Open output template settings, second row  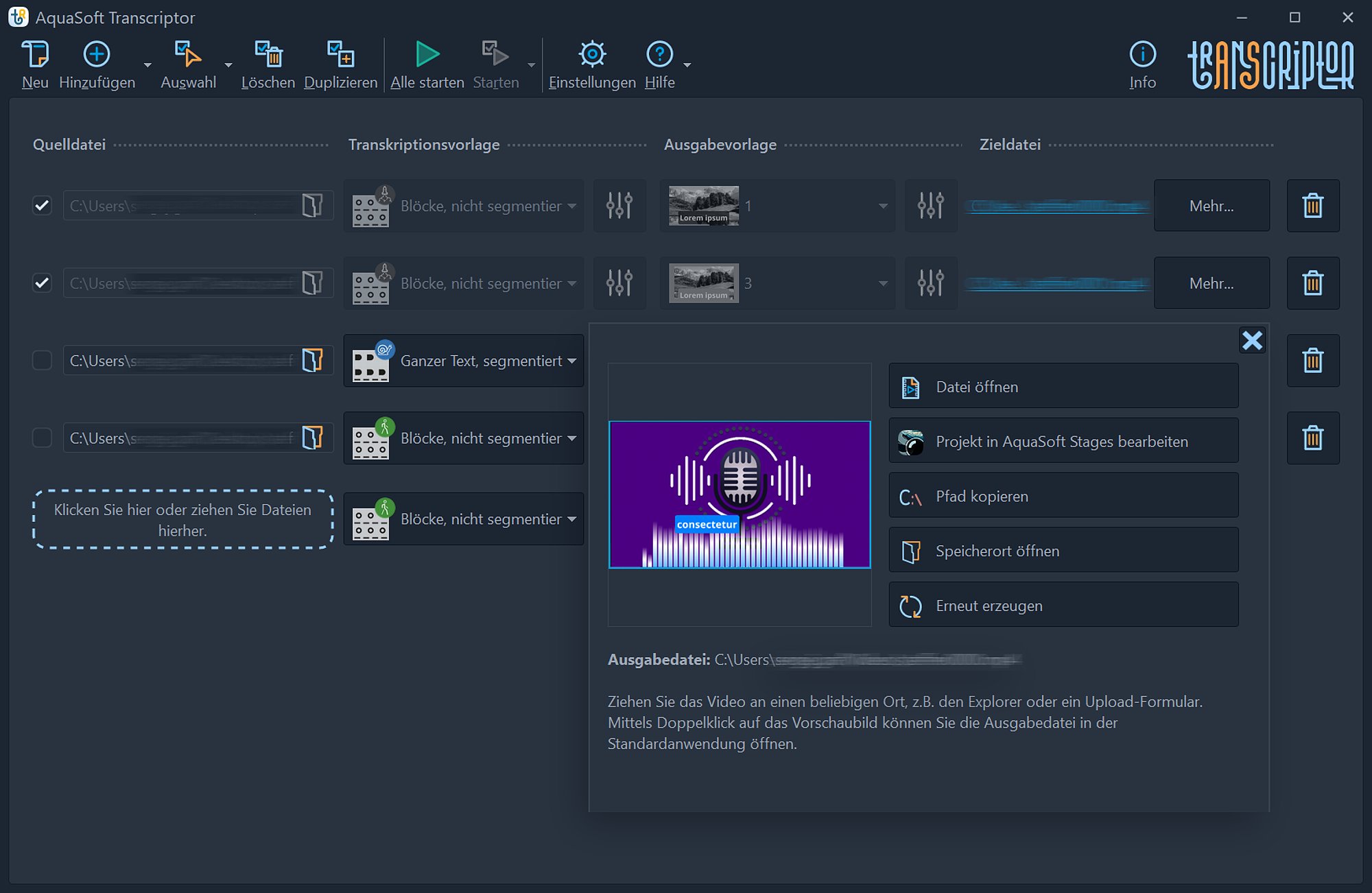pyautogui.click(x=931, y=283)
